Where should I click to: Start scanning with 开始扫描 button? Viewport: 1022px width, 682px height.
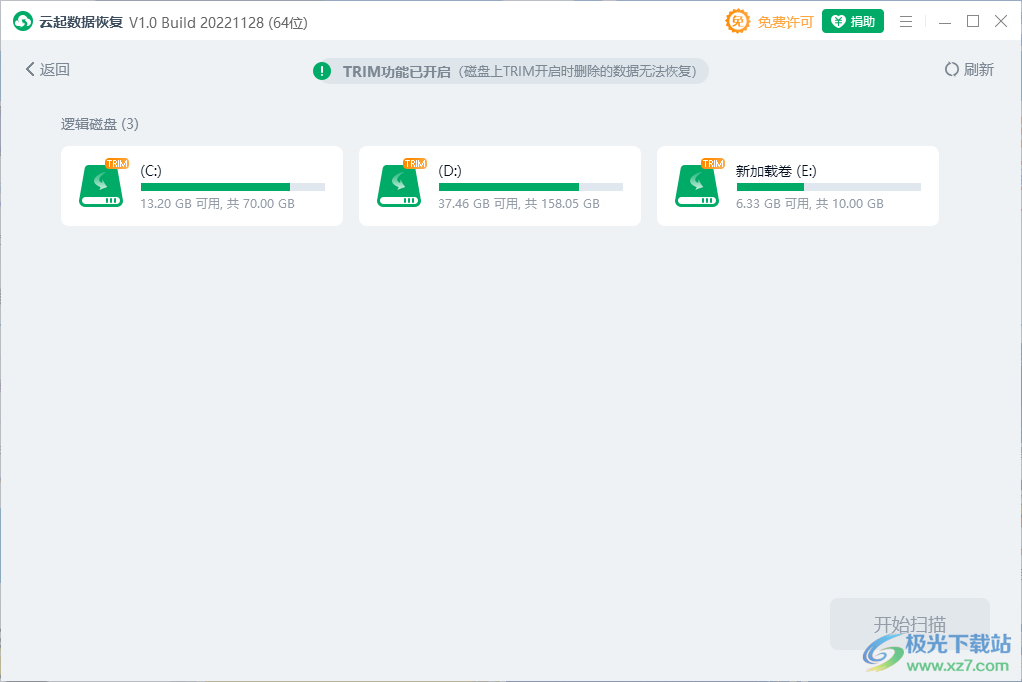click(x=909, y=624)
